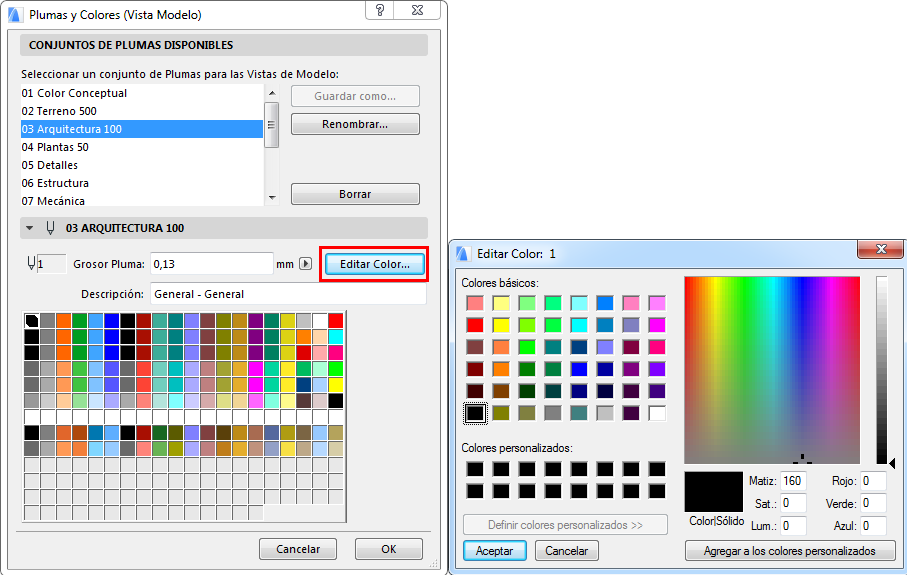Open the Editar Color... dialog
The image size is (907, 575).
tap(374, 264)
